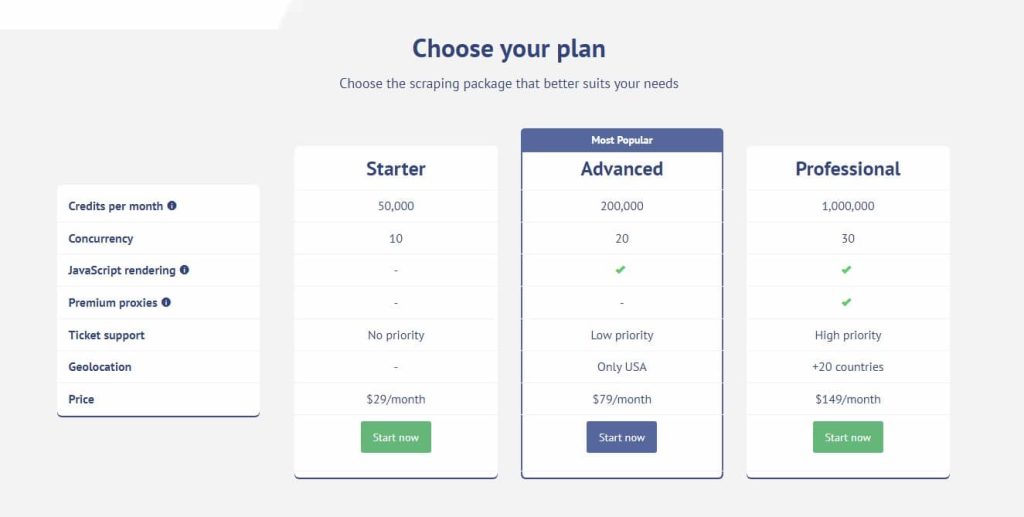Select the Professional plan heading
This screenshot has width=1024, height=517.
848,169
